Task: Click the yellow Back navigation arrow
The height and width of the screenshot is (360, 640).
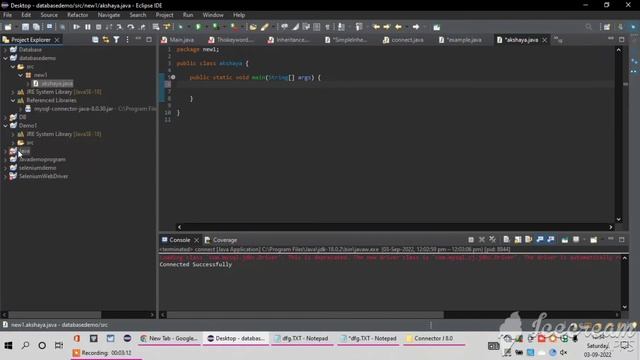Action: tap(398, 27)
